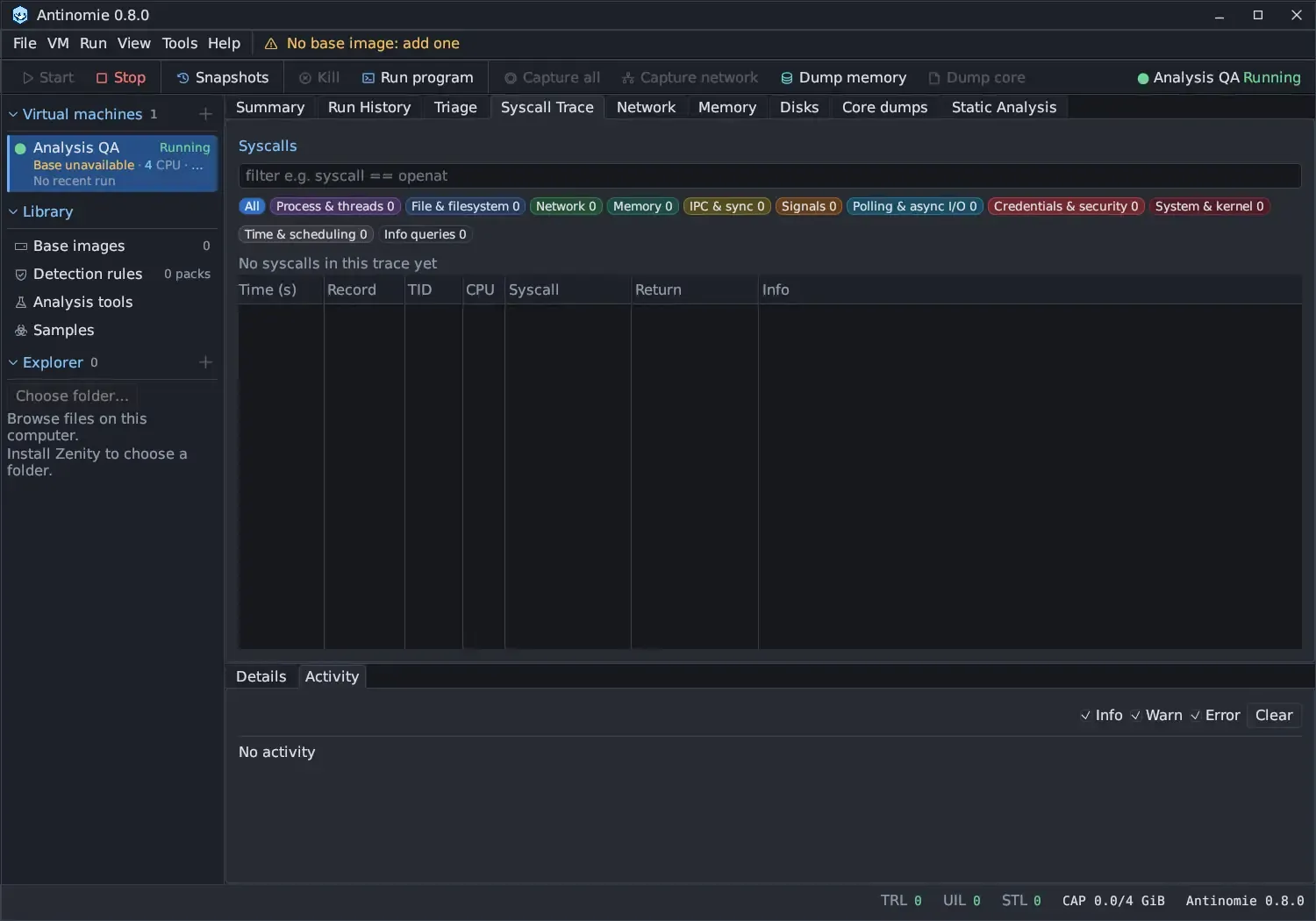Switch to the Static Analysis tab

coord(1004,107)
